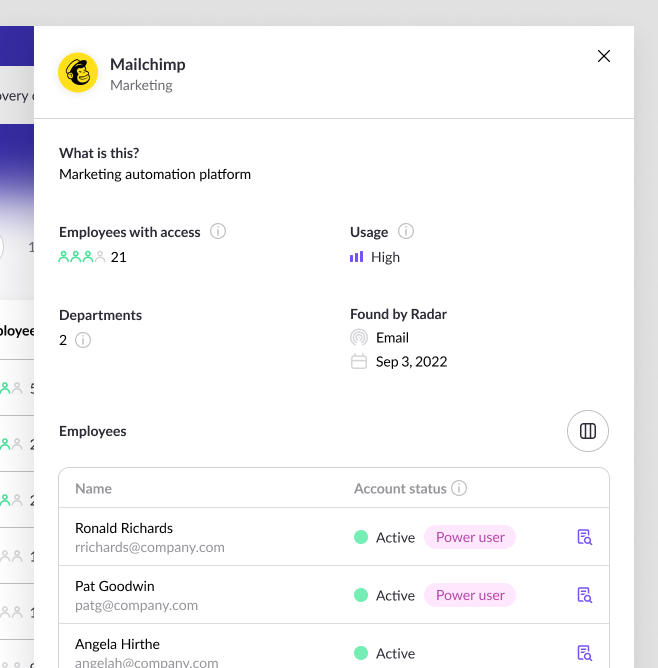Click 'Marketing automation platform' description

155,174
